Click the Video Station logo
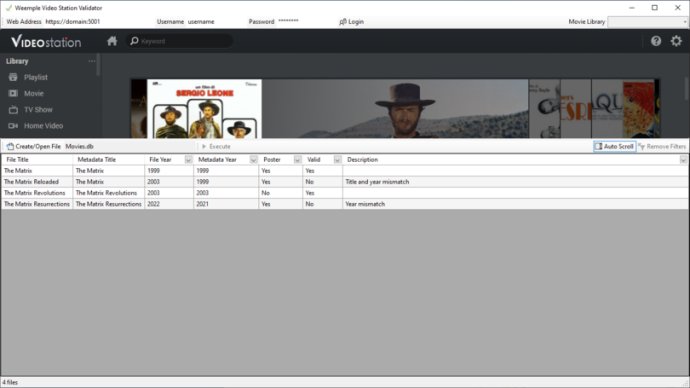The height and width of the screenshot is (388, 690). (x=46, y=41)
